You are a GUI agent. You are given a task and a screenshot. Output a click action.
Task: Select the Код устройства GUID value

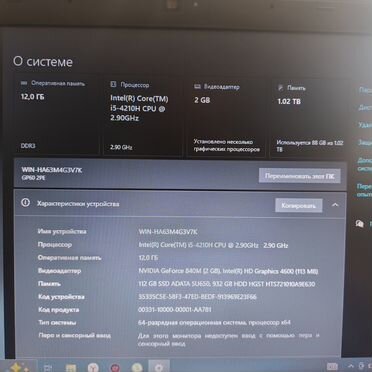[197, 297]
